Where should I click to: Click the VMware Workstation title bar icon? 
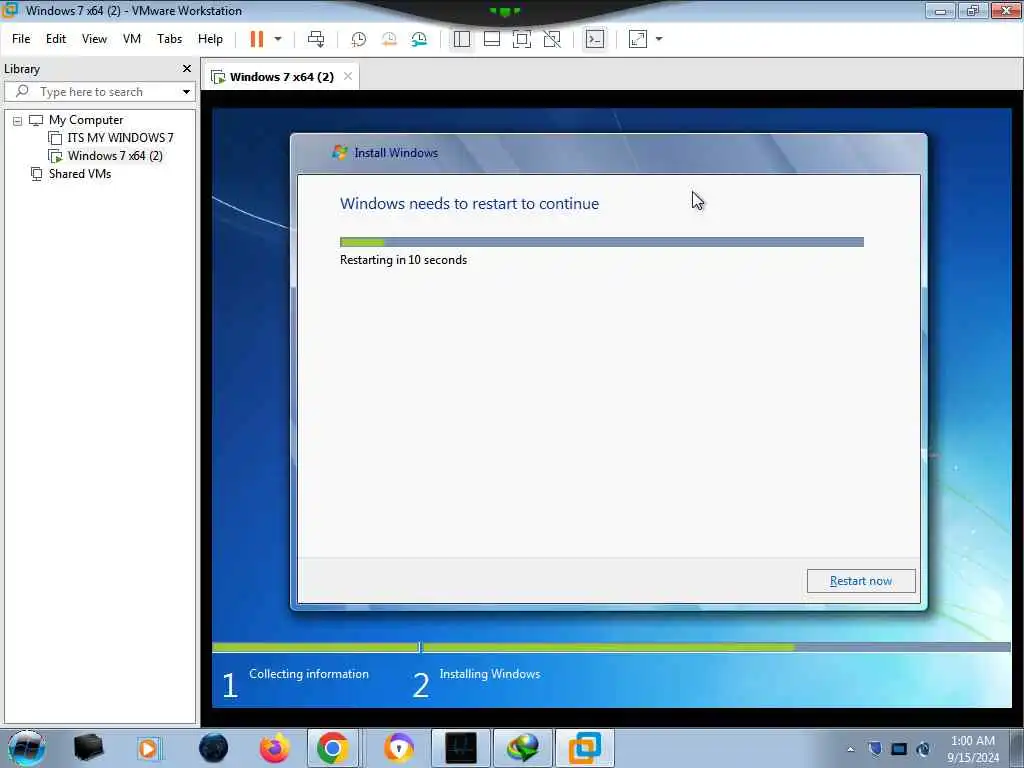(x=10, y=10)
